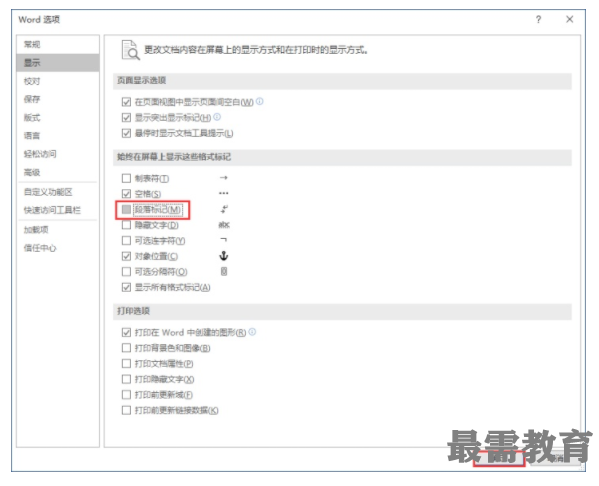
Task: Click the anchor object position icon
Action: coord(224,256)
